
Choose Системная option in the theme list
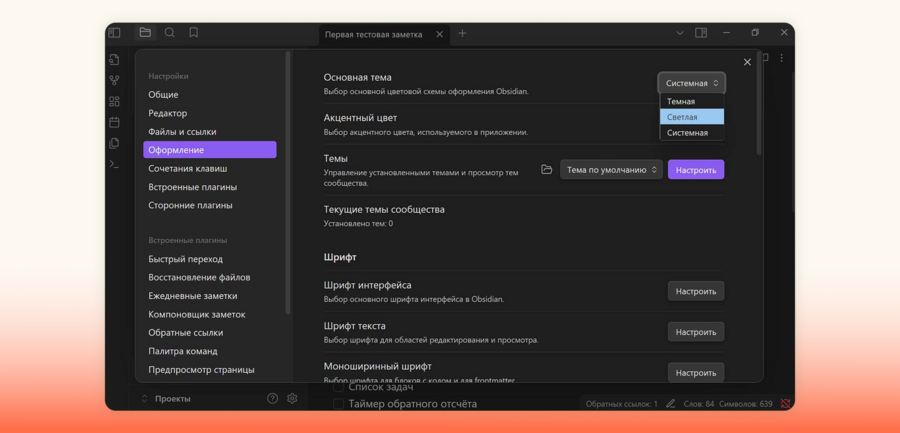point(692,133)
